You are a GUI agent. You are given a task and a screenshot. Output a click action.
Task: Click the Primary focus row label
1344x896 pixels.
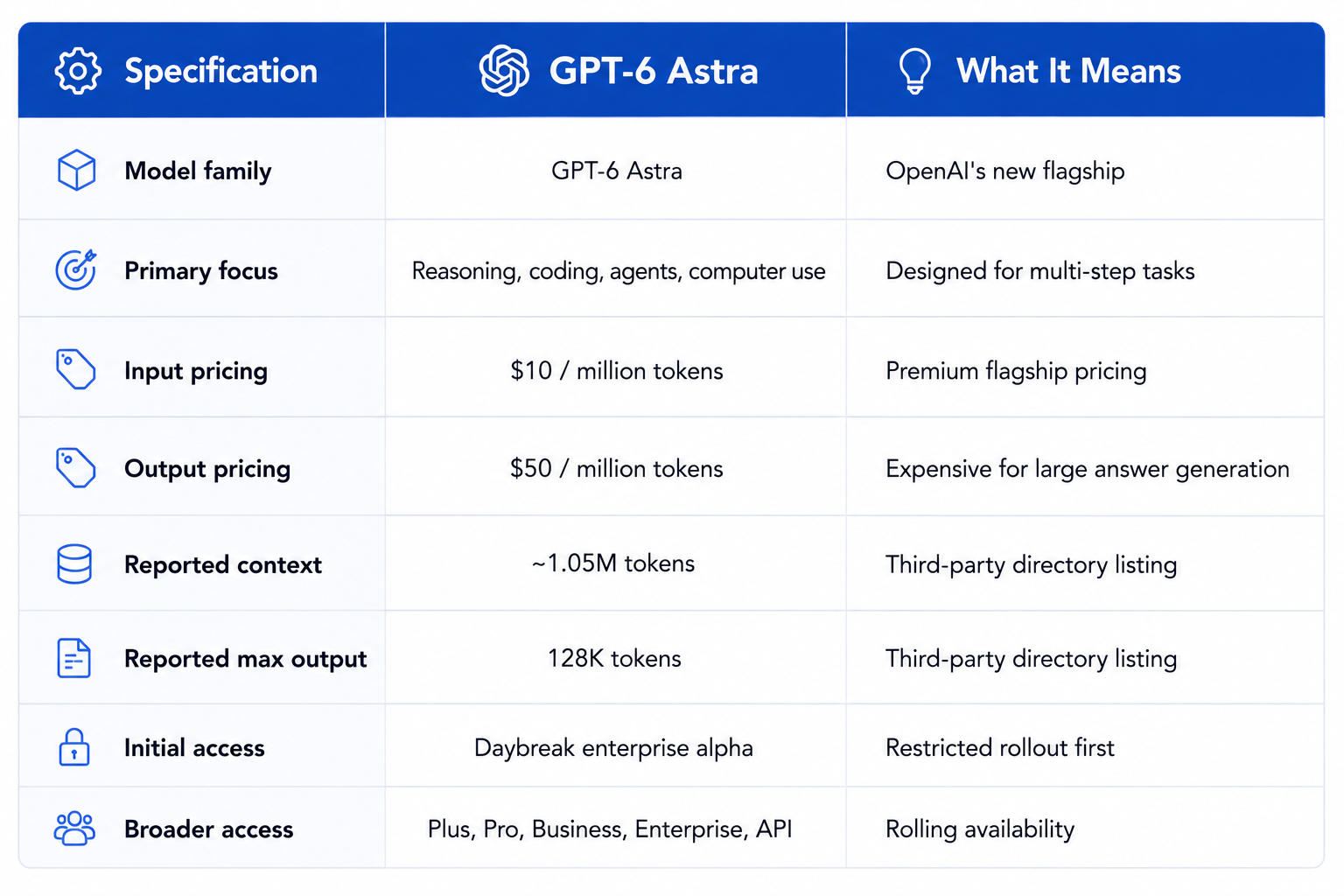tap(201, 270)
